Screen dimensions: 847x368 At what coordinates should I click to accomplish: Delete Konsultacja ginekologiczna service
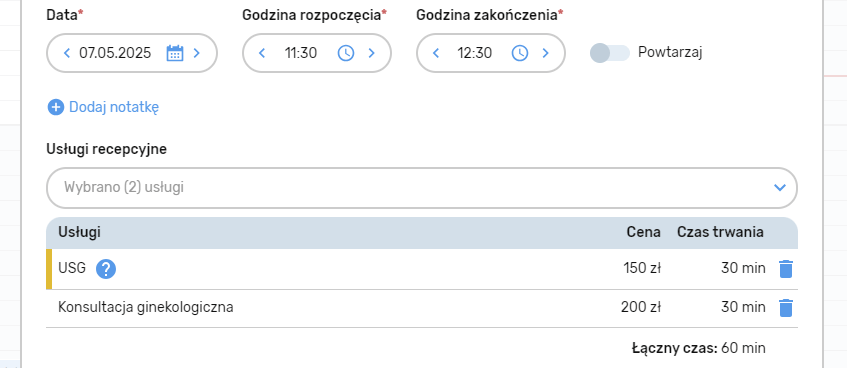click(x=786, y=308)
